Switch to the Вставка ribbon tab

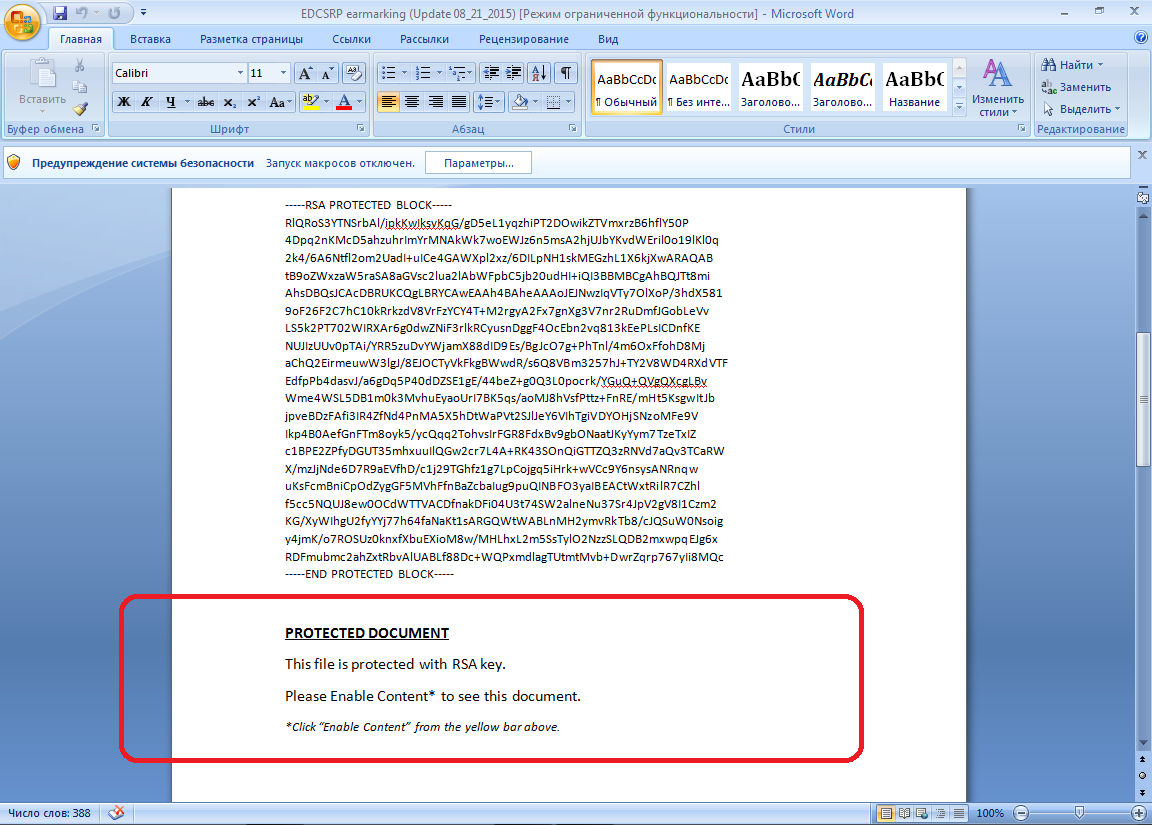(x=150, y=39)
